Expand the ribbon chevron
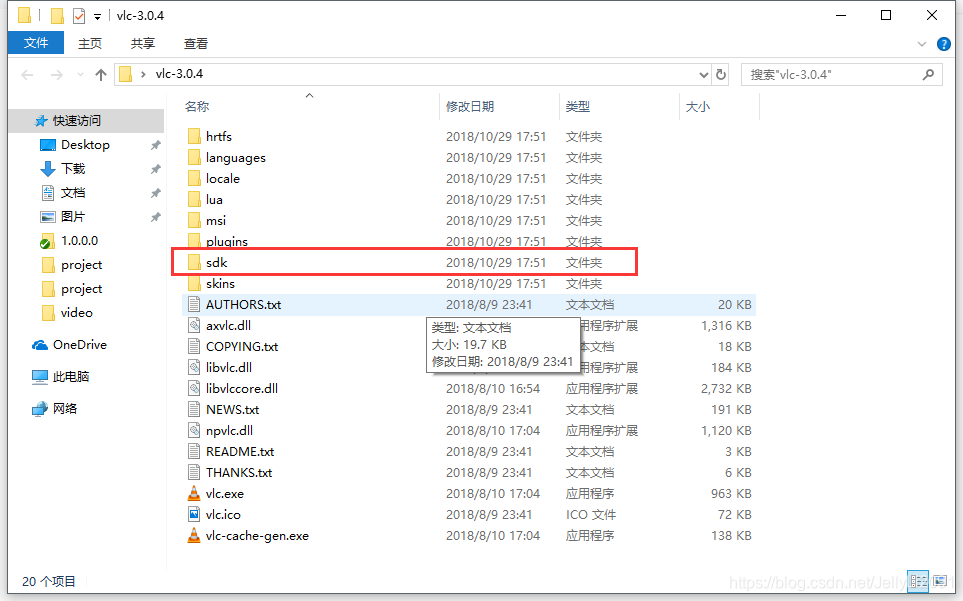The image size is (963, 601). click(x=922, y=44)
